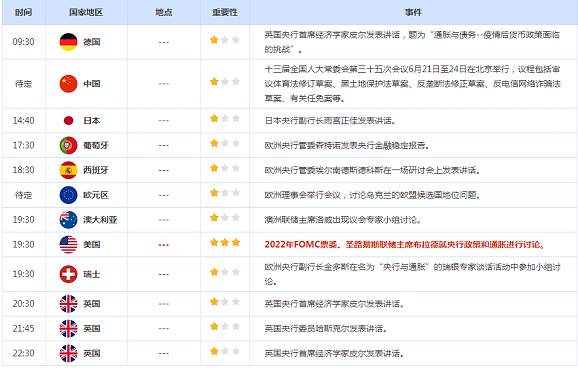
Task: Click the star rating in the 日本 row
Action: (225, 118)
